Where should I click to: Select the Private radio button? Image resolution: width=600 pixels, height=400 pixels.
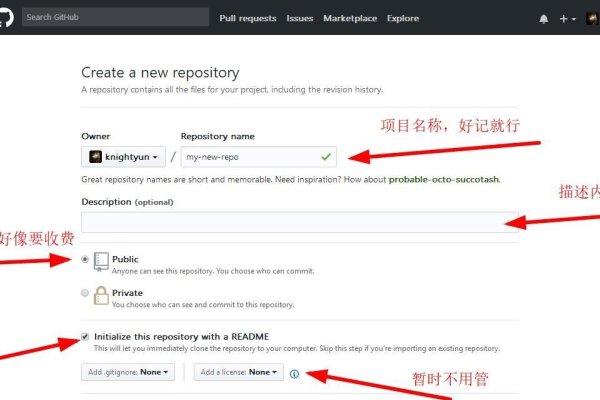click(85, 293)
